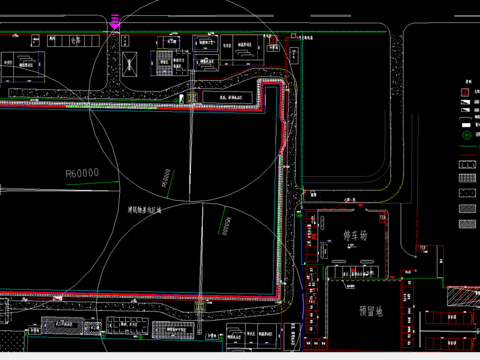480x360 pixels.
Task: Pick the green circle symbol in the legend
Action: pos(467,135)
